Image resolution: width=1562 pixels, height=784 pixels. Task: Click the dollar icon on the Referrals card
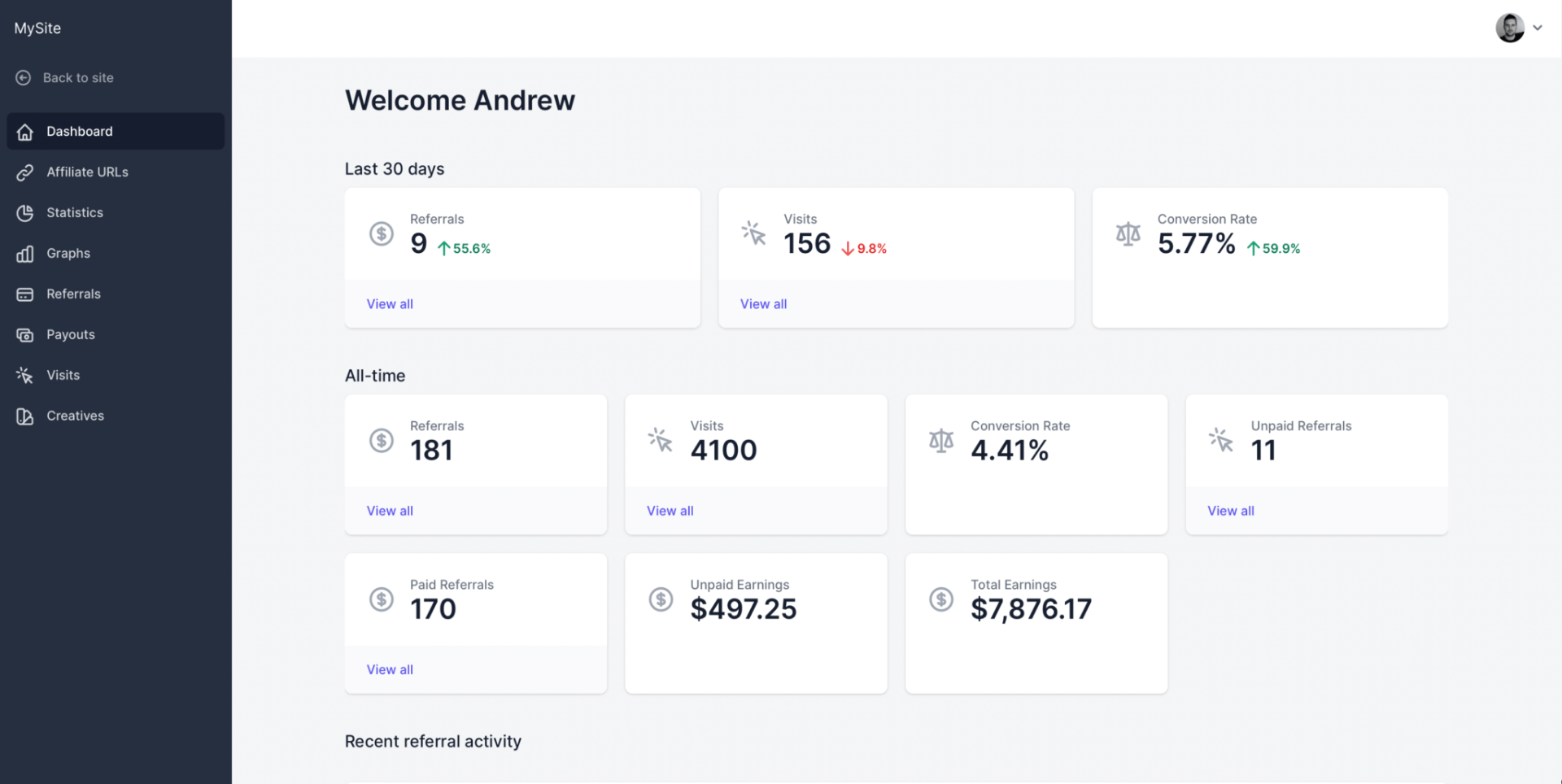tap(382, 233)
